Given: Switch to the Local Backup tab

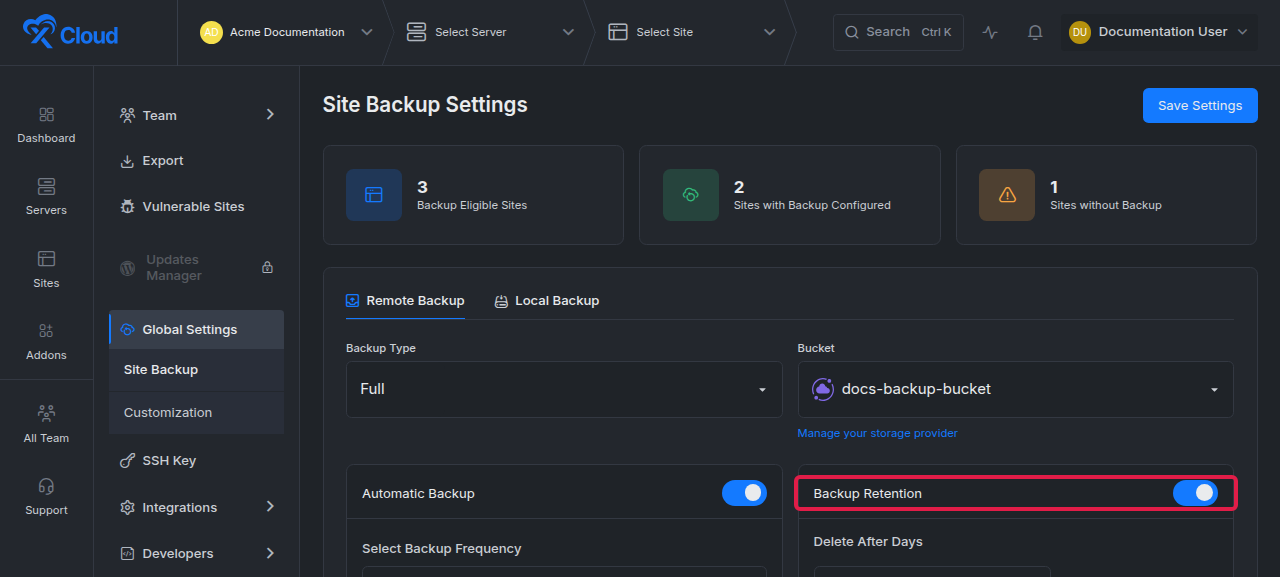Looking at the screenshot, I should point(547,301).
